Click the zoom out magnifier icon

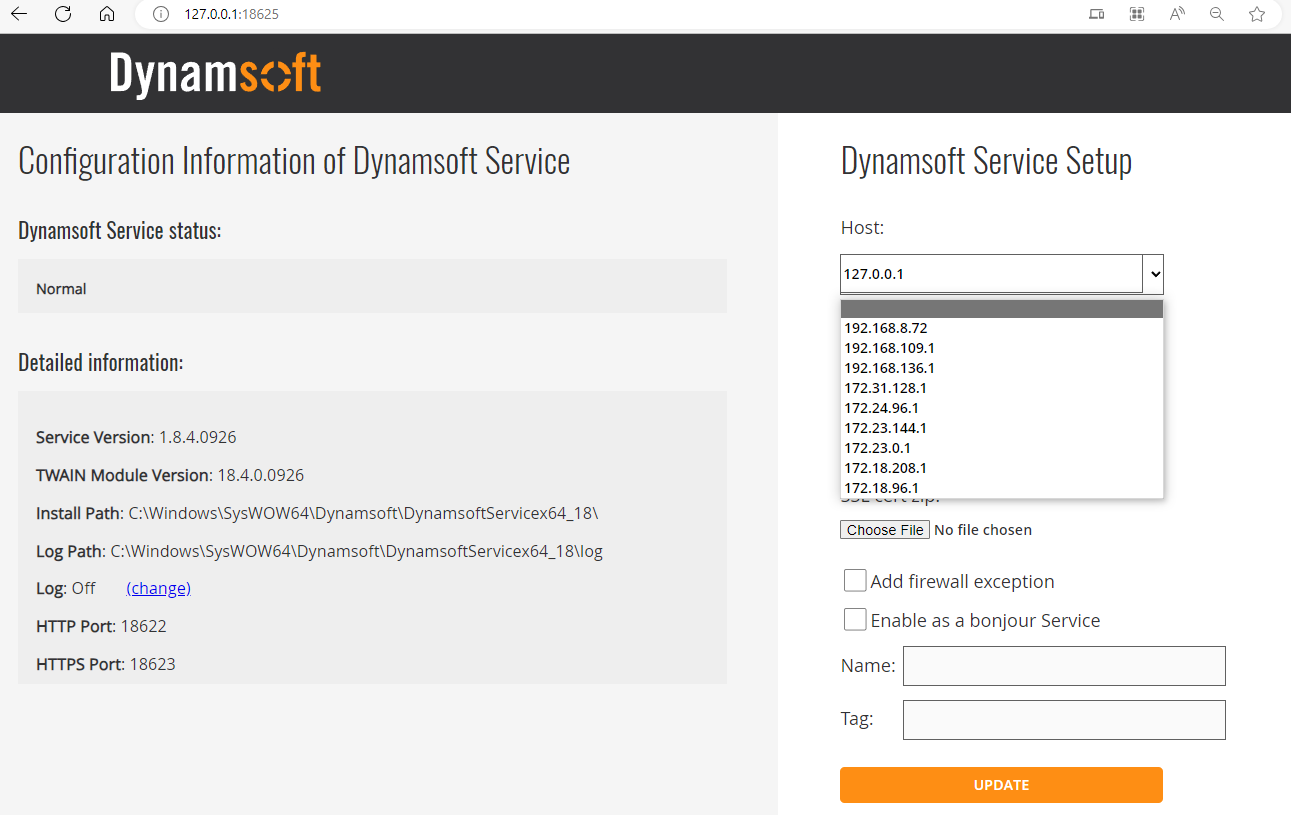tap(1217, 14)
